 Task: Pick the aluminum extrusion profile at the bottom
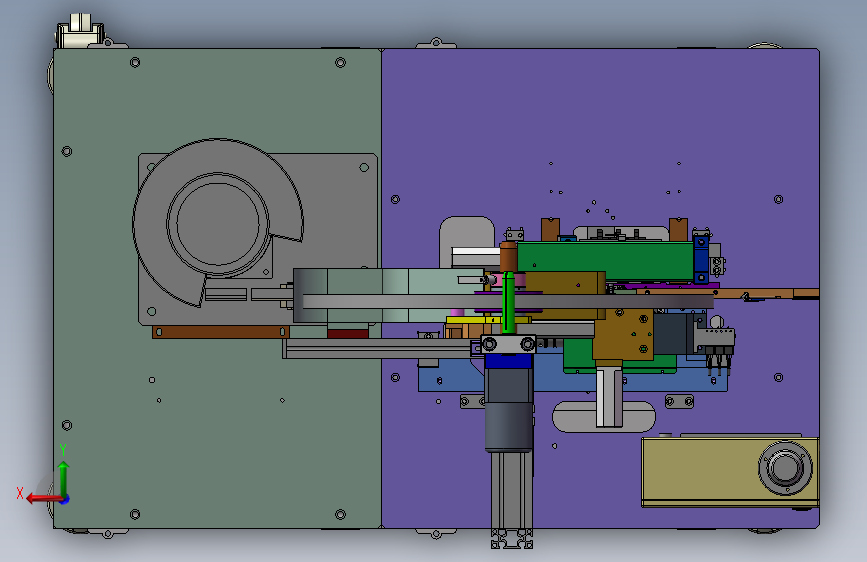(512, 499)
